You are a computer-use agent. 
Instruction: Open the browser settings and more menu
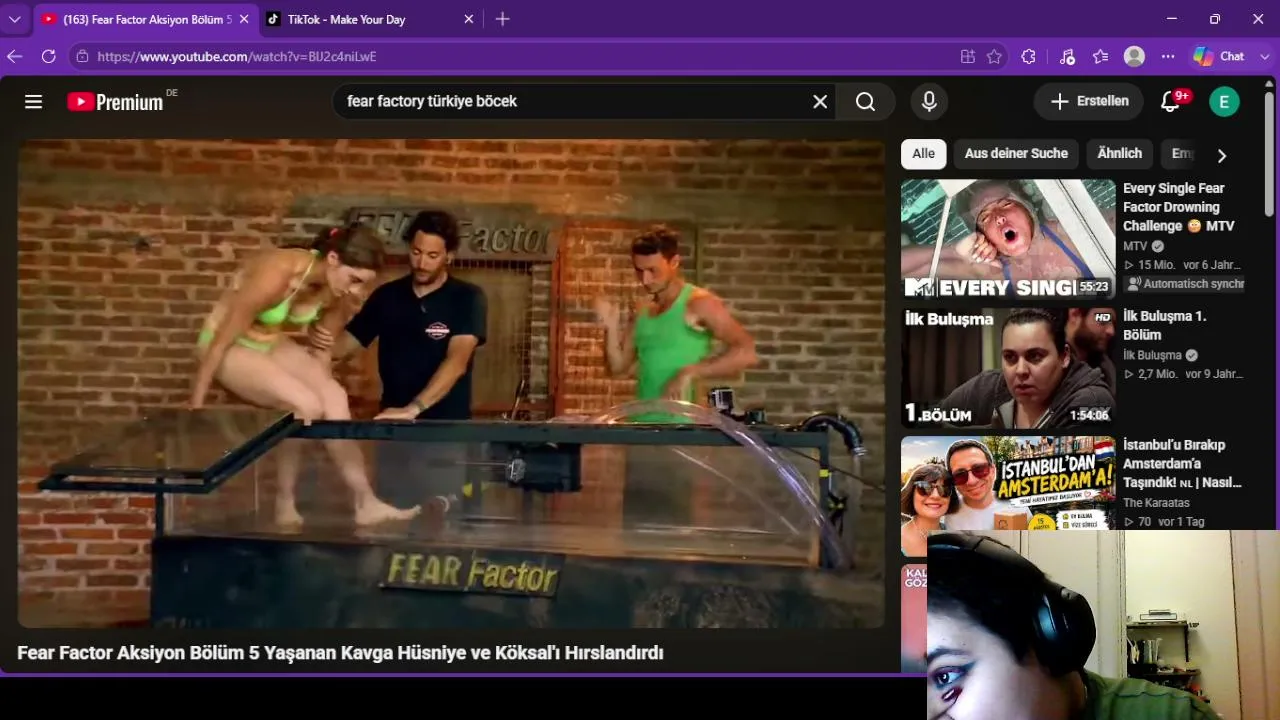point(1168,57)
